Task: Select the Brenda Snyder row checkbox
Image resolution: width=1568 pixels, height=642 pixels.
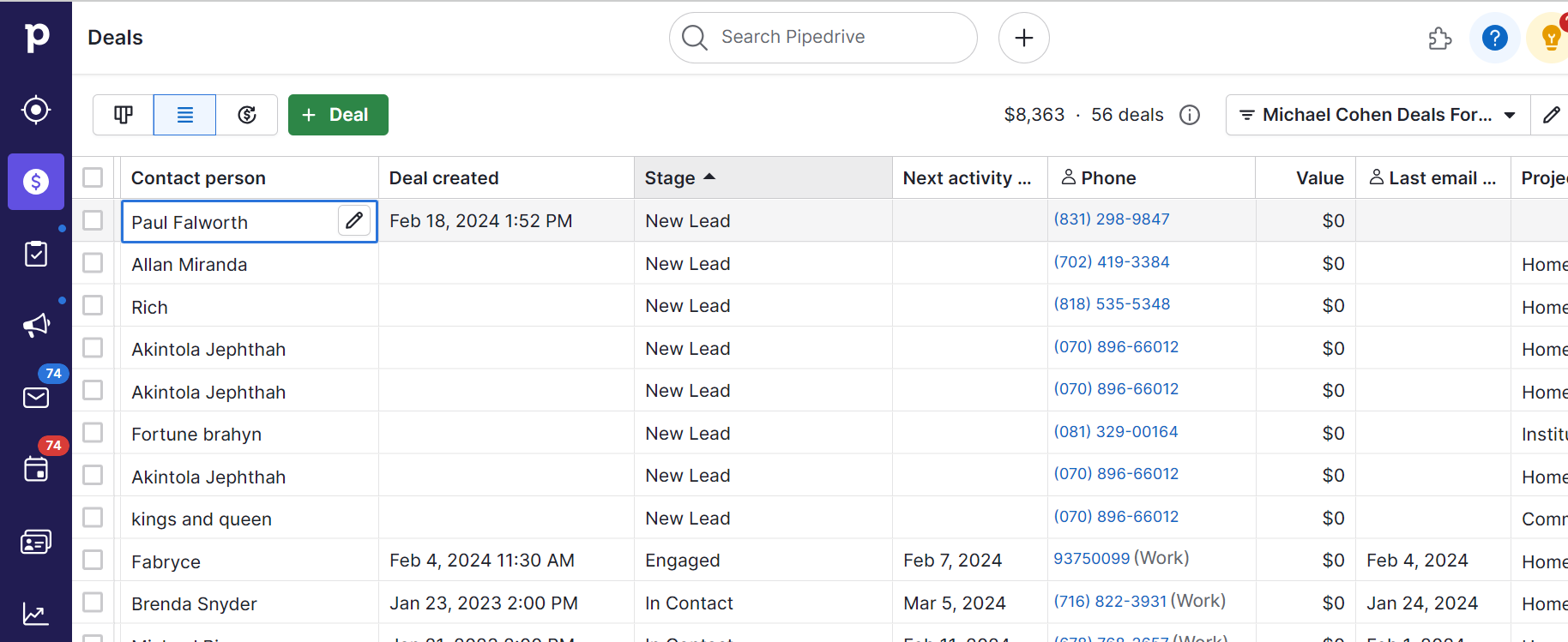Action: [x=93, y=602]
